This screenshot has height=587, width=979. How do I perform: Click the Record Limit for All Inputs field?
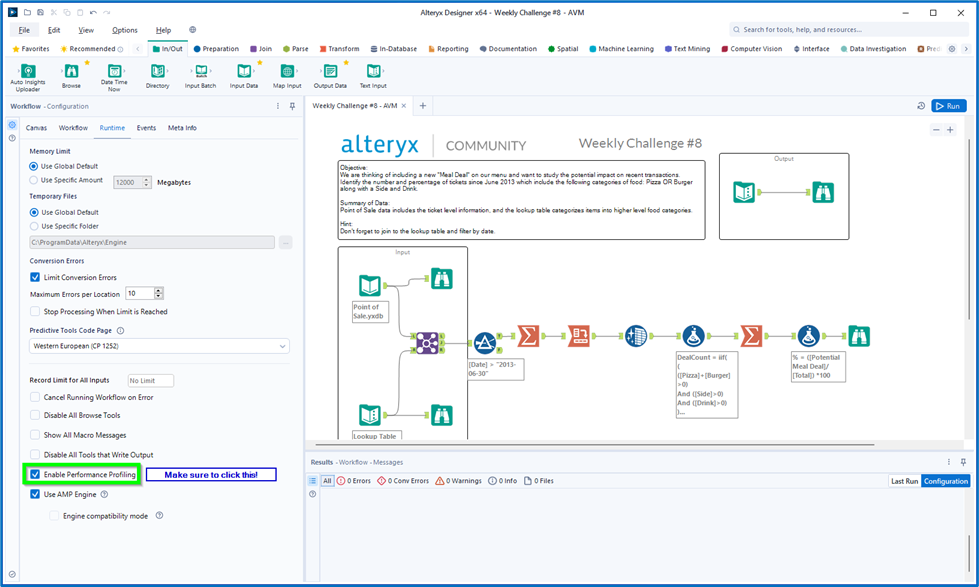click(151, 381)
